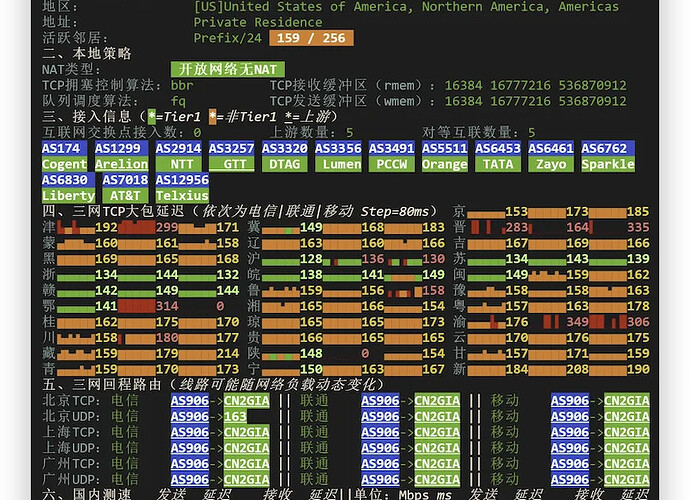
Task: Open the underlined GTT label
Action: [x=231, y=164]
